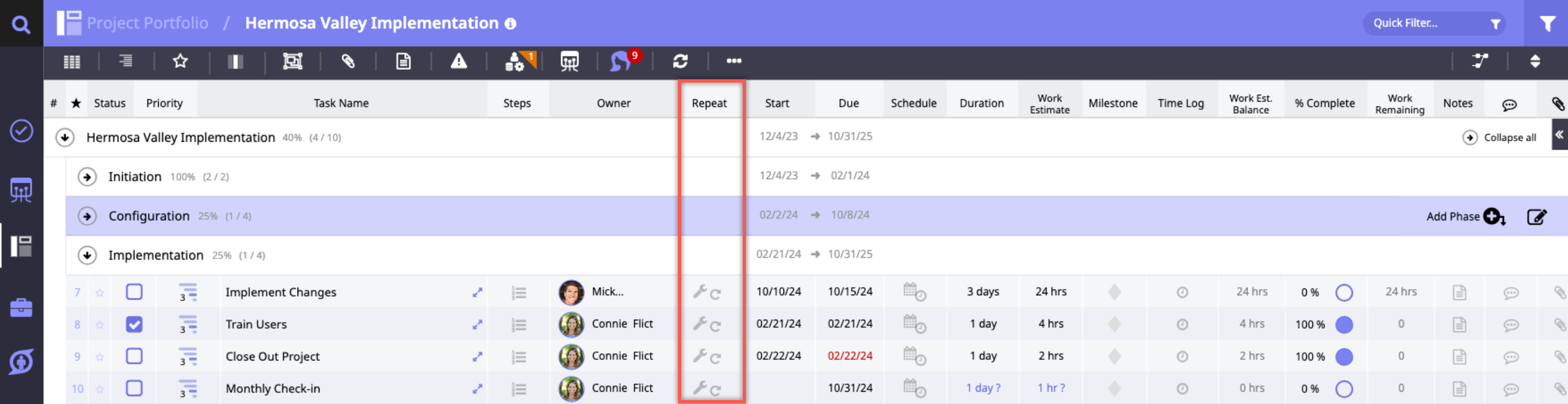The image size is (1568, 404).
Task: Click the attachment paperclip toolbar icon
Action: point(347,61)
